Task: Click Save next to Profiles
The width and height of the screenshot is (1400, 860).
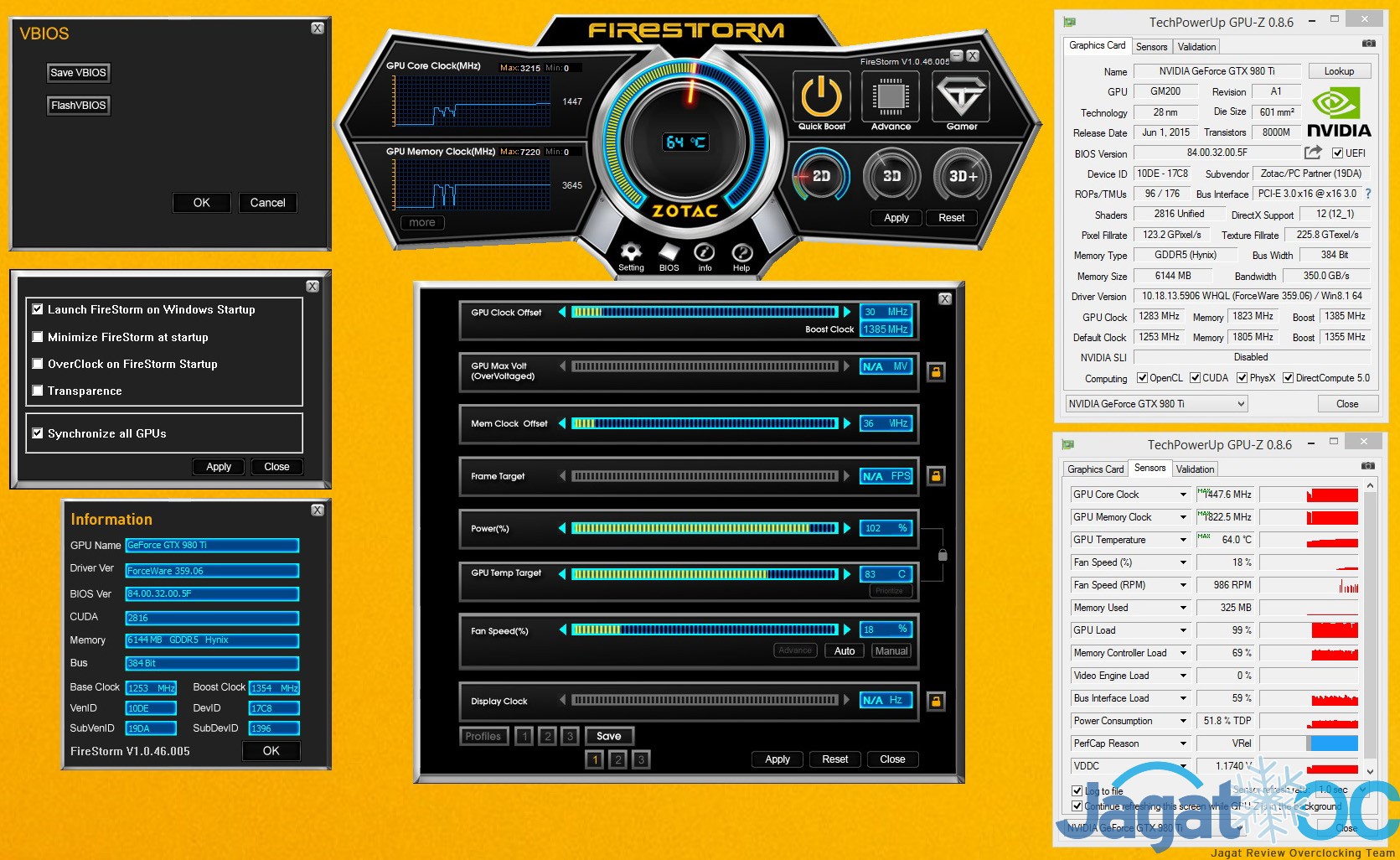Action: coord(609,736)
